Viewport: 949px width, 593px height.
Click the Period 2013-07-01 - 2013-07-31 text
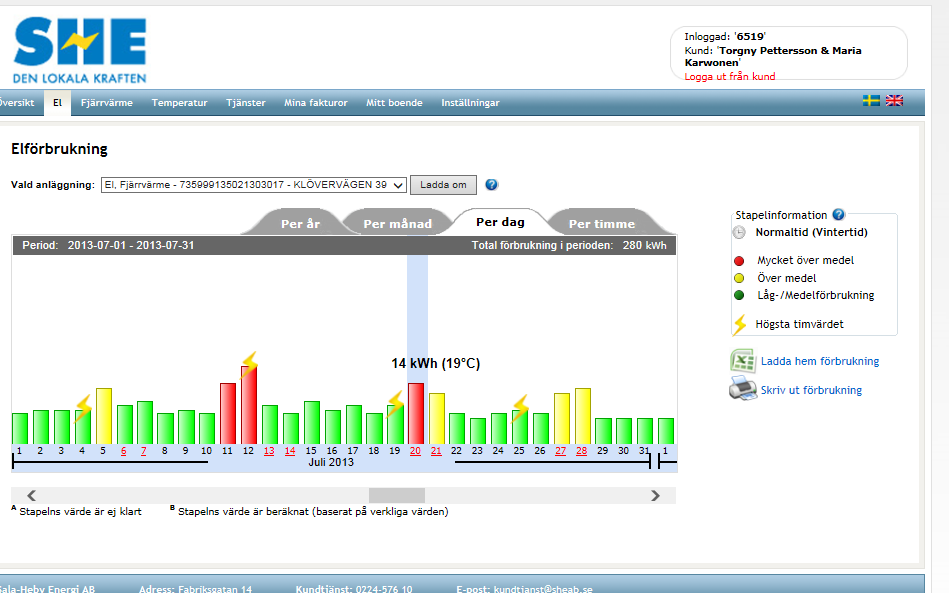(108, 246)
